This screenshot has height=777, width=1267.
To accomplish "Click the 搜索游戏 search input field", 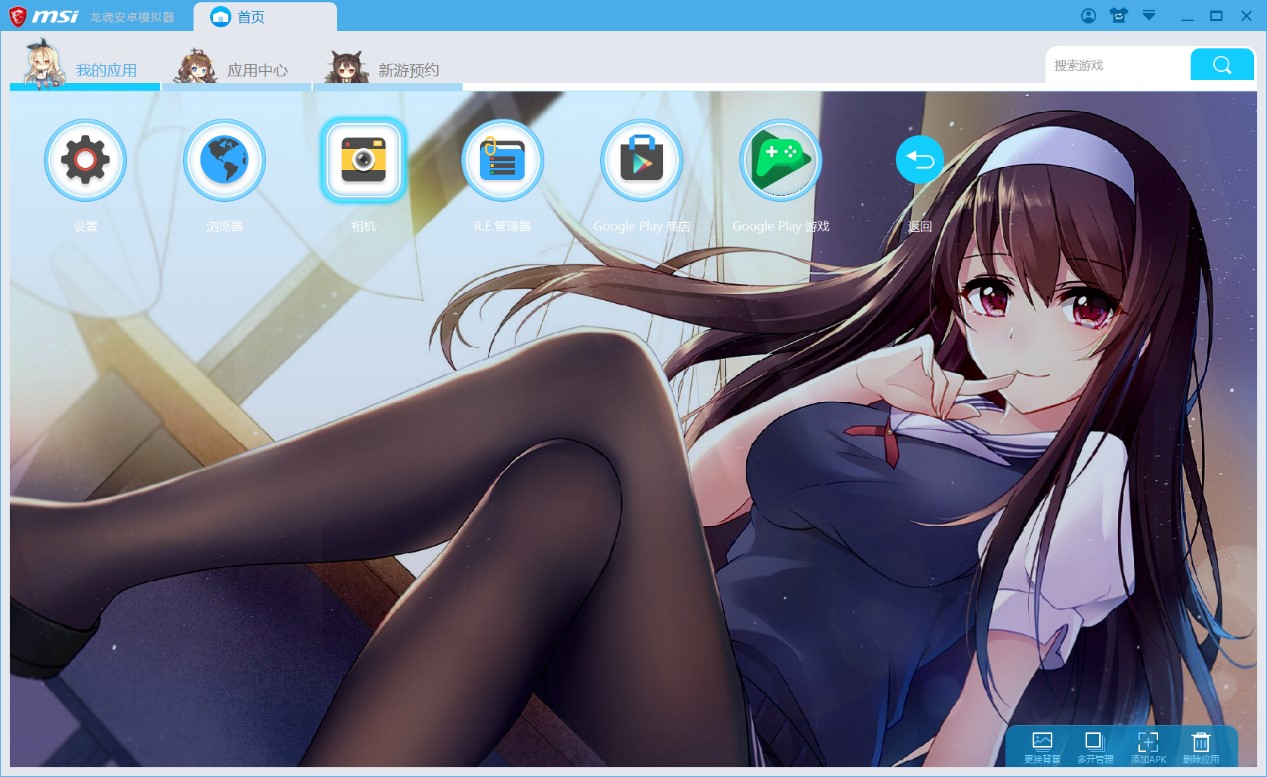I will 1117,65.
